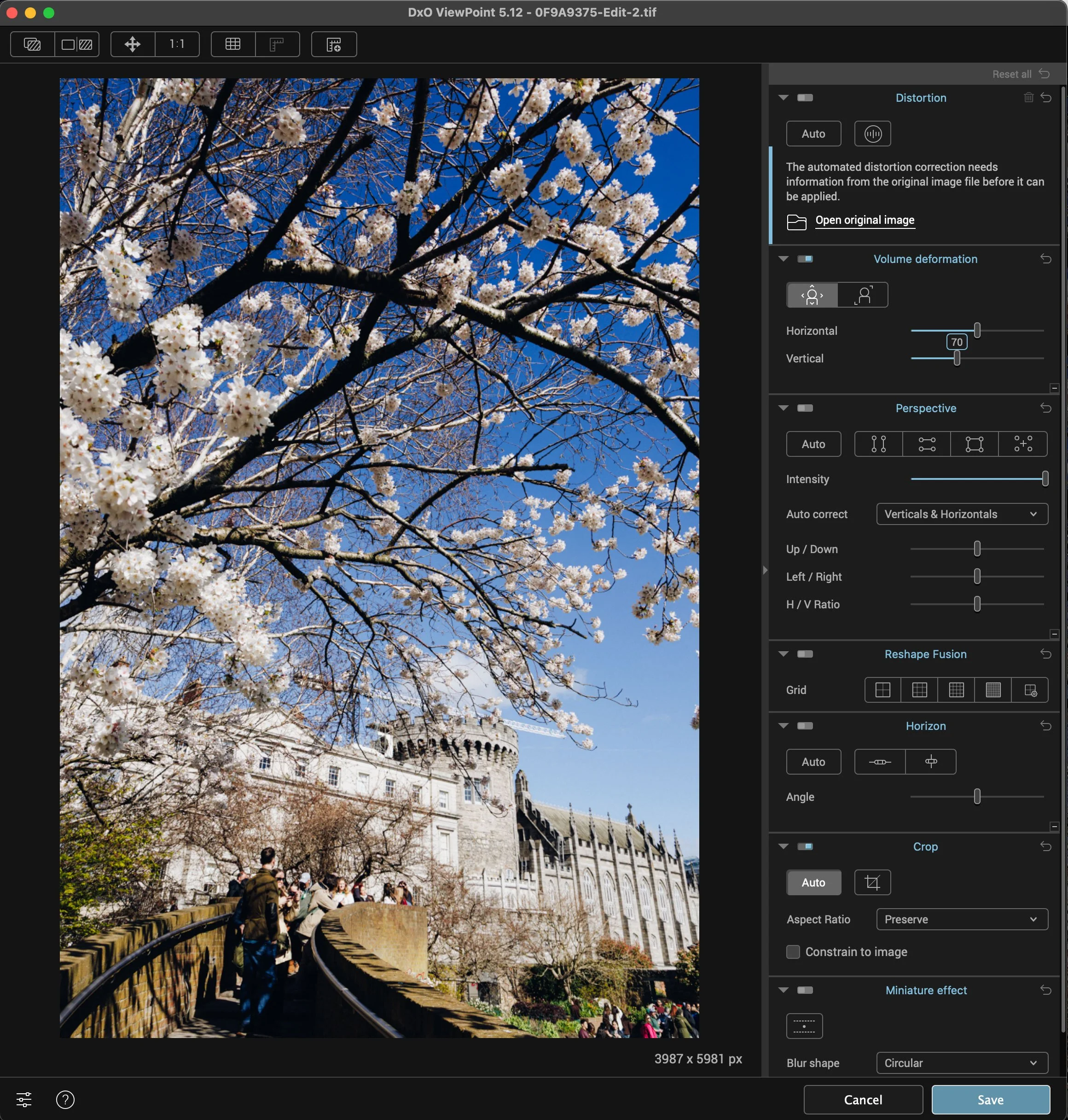This screenshot has width=1068, height=1120.
Task: Click the manual crop tool icon
Action: 872,882
